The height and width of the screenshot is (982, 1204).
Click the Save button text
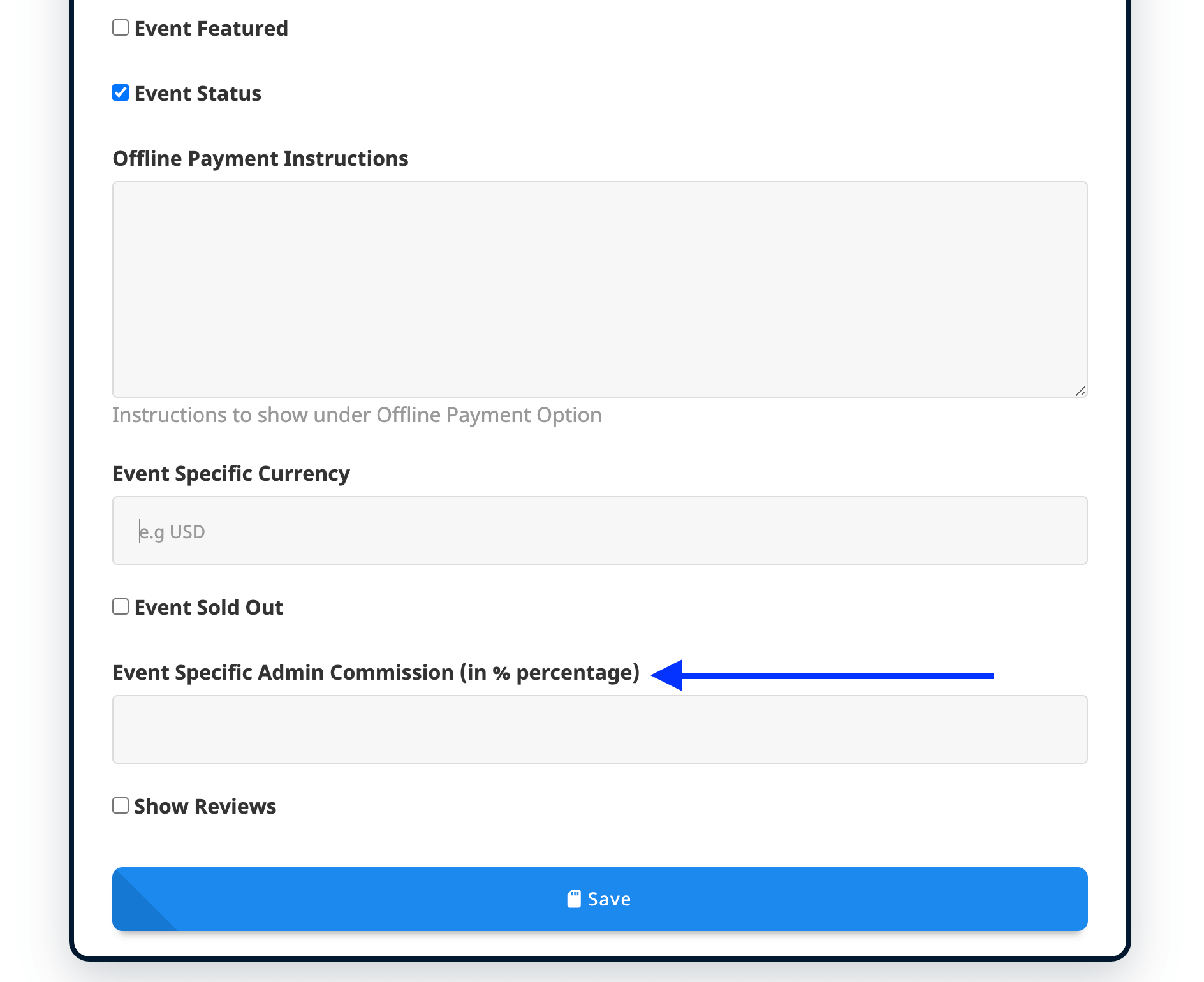pos(609,899)
